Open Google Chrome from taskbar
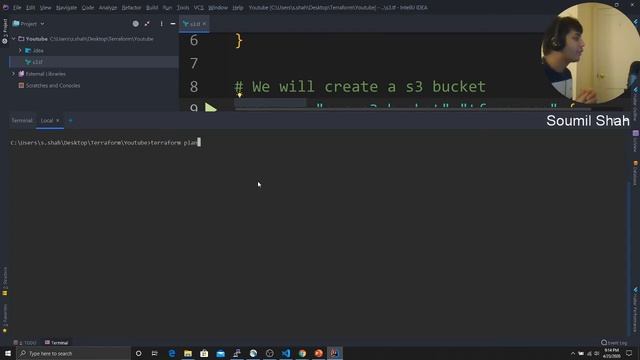The image size is (640, 360). point(302,353)
